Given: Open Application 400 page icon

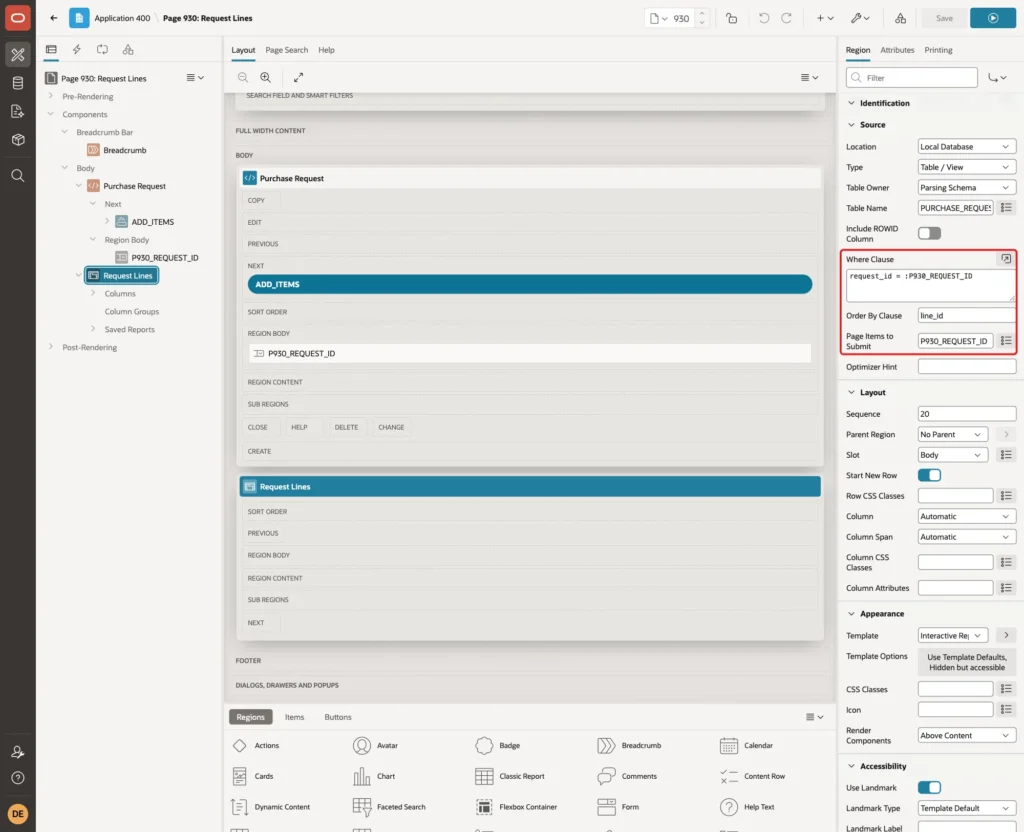Looking at the screenshot, I should pyautogui.click(x=79, y=18).
